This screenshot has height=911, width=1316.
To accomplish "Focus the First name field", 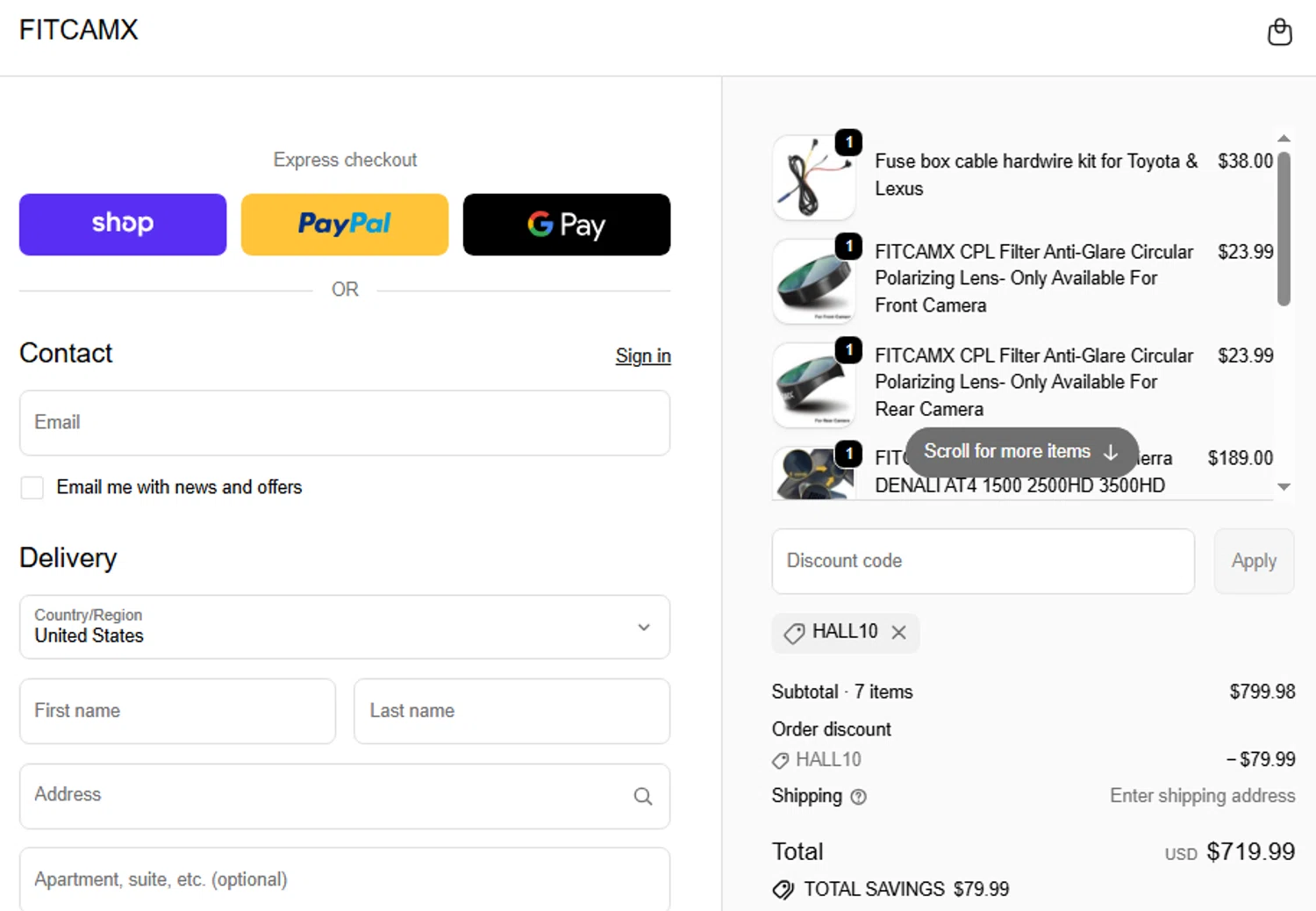I will pyautogui.click(x=177, y=711).
